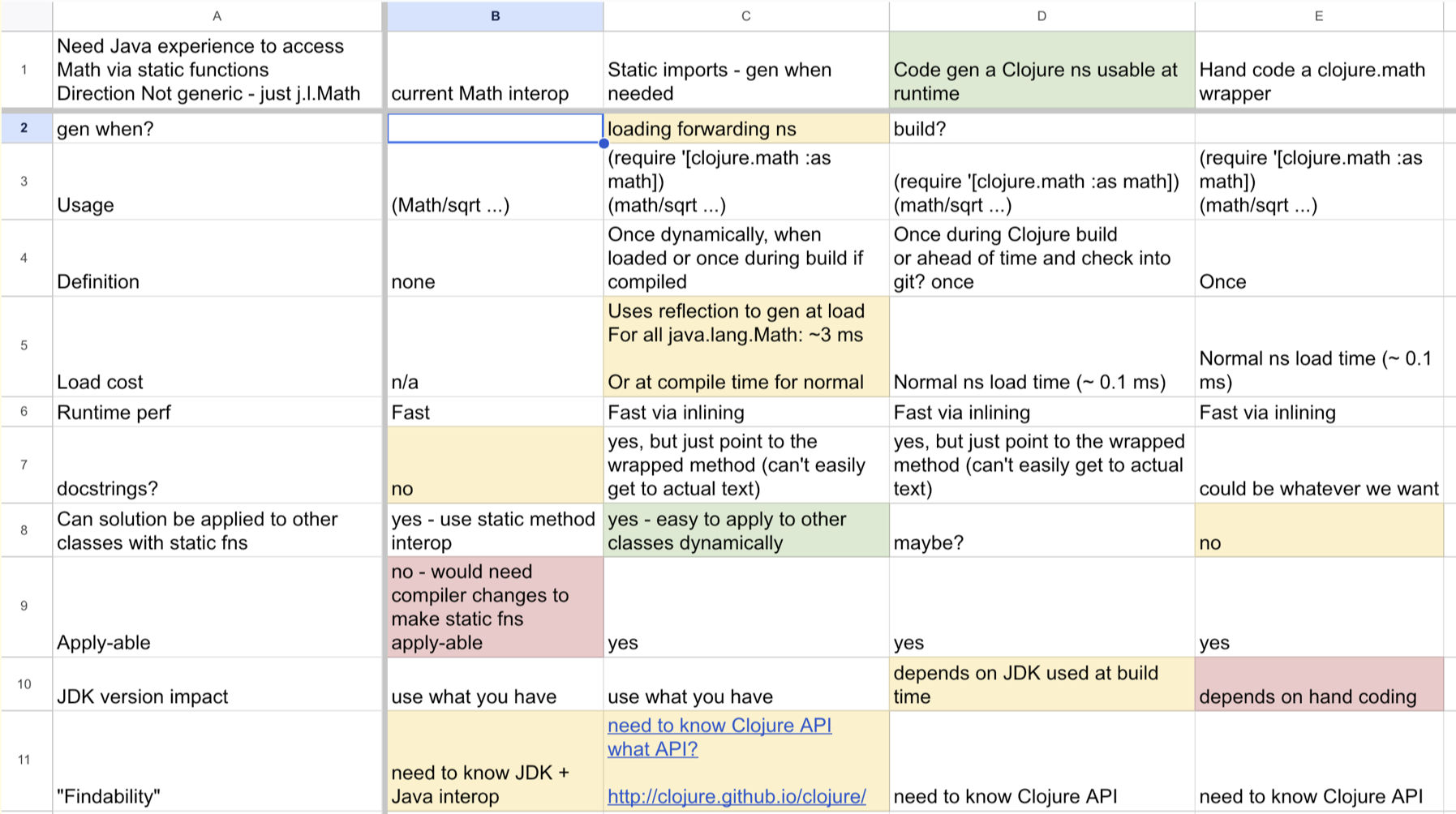Viewport: 1456px width, 814px height.
Task: Click the select-all corner box
Action: (26, 16)
